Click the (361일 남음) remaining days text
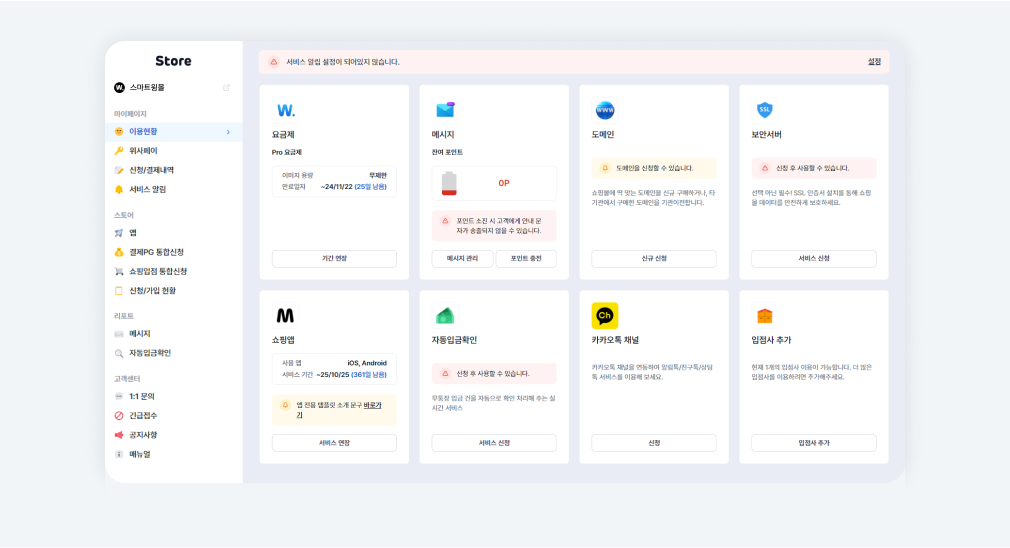Viewport: 1010px width, 548px height. tap(369, 375)
